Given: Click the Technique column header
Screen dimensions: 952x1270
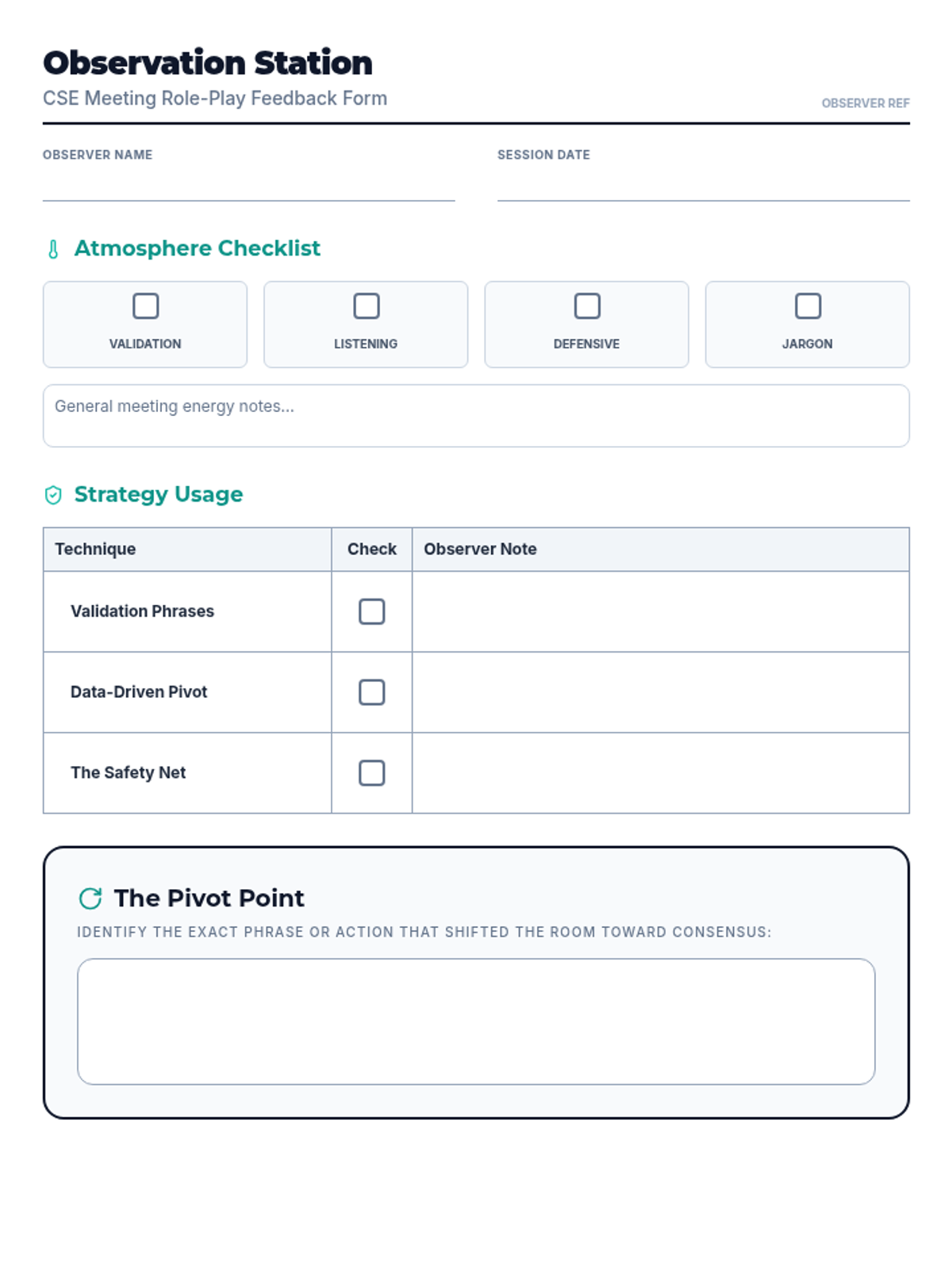Looking at the screenshot, I should 95,549.
